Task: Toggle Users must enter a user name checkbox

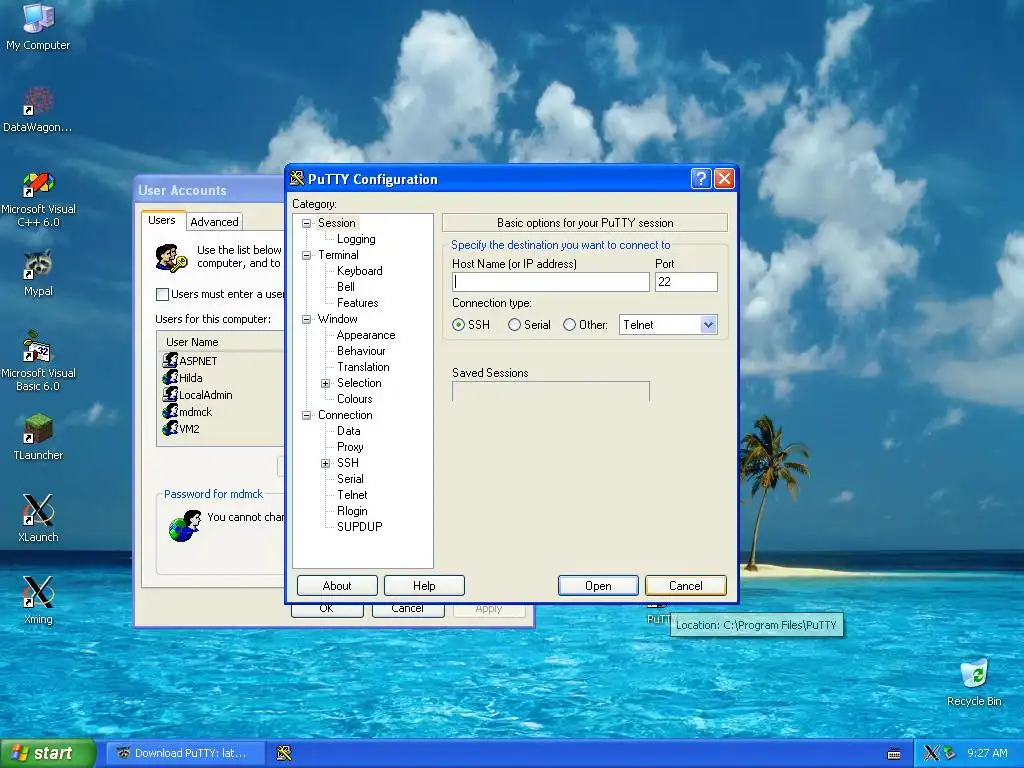Action: pos(163,295)
